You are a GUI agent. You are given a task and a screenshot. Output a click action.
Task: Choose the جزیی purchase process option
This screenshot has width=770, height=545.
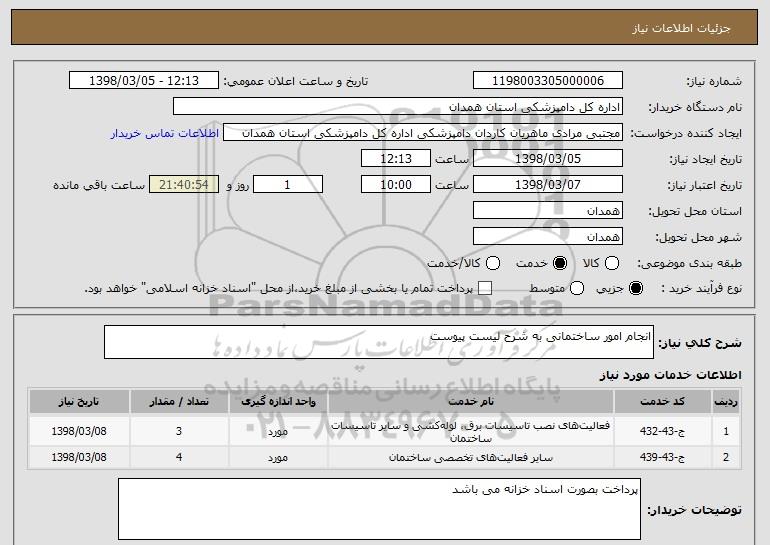[636, 288]
